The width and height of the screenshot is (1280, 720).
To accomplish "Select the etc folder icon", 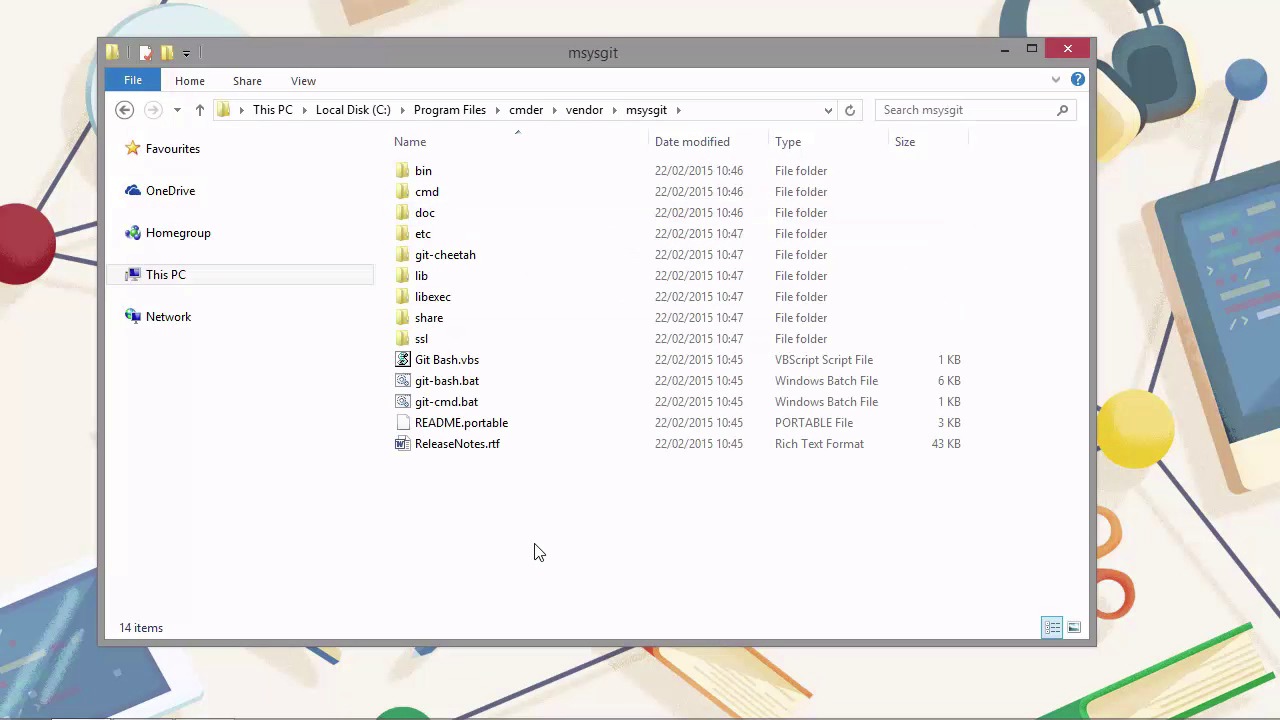I will [403, 234].
